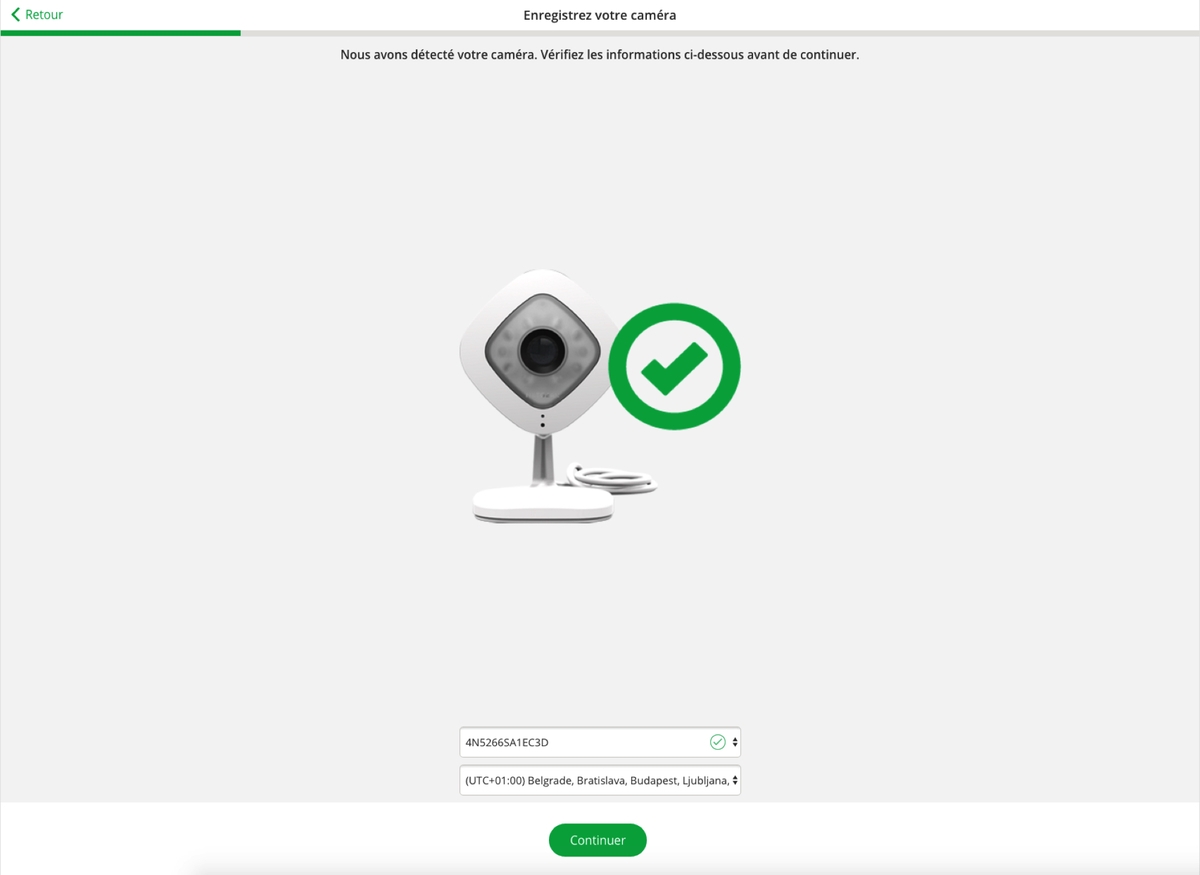Click the green filled portion of progress bar

click(120, 33)
